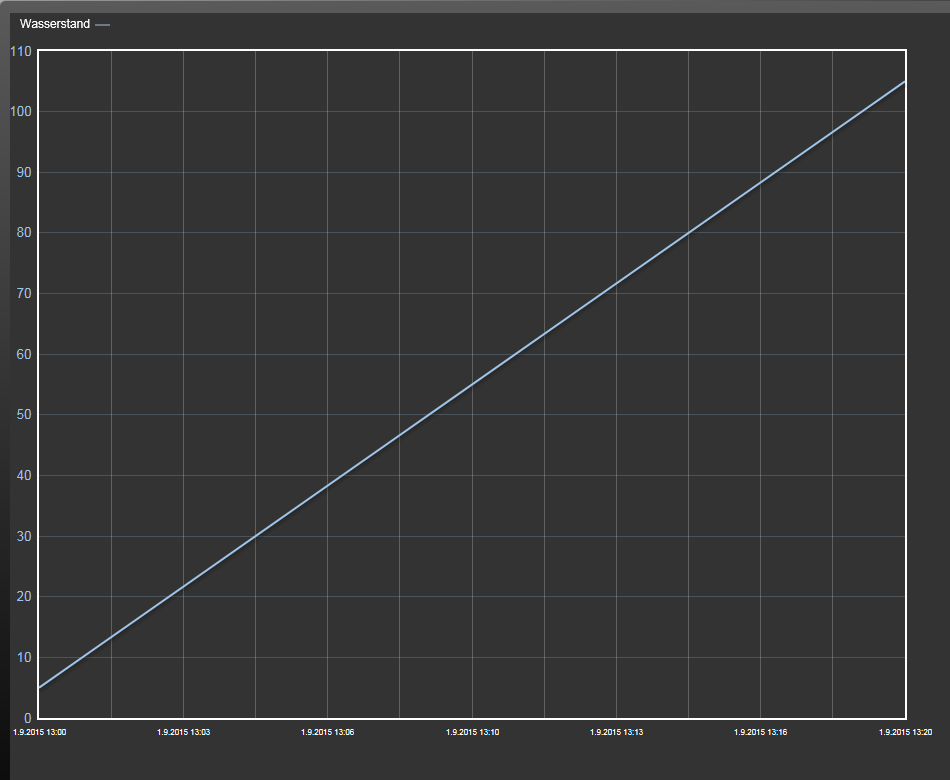Click the time label 1.9.2015 13:16

pyautogui.click(x=760, y=732)
